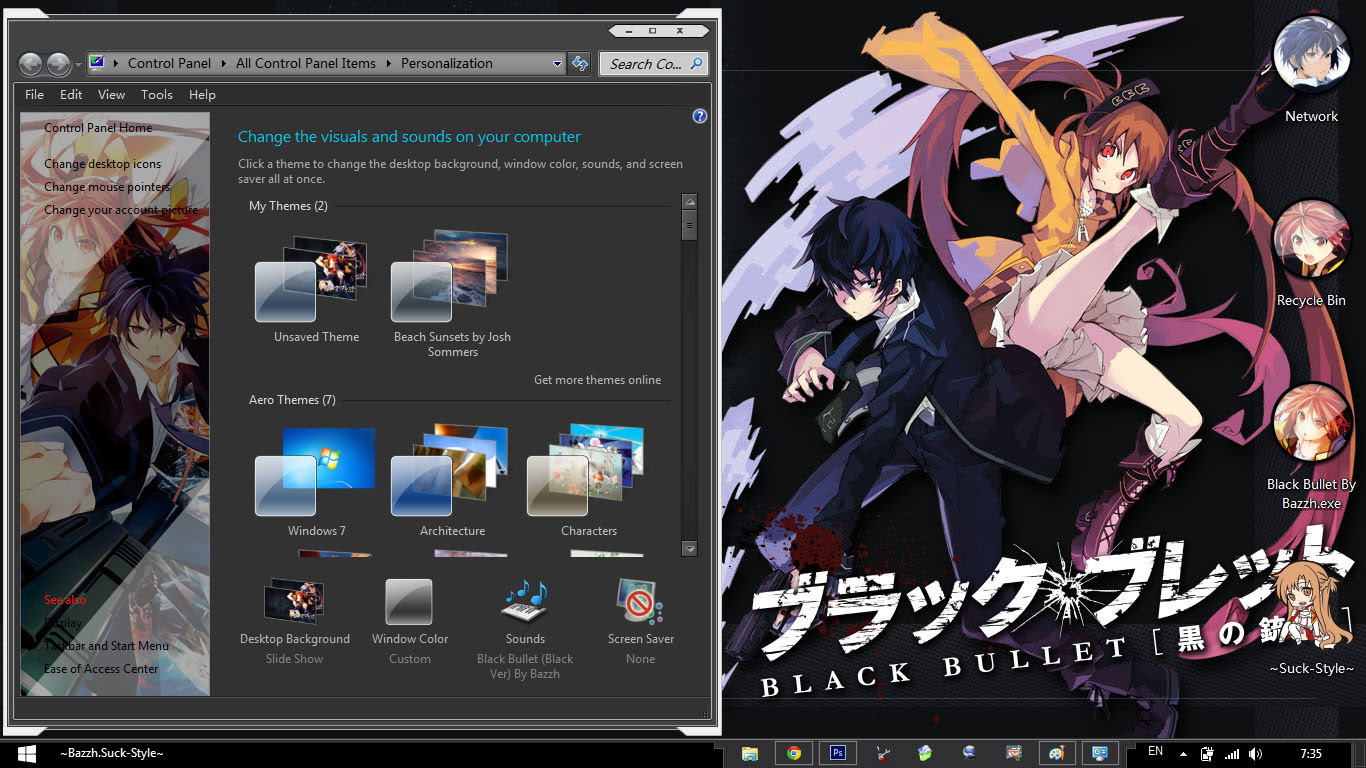This screenshot has height=768, width=1366.
Task: Open the Tools menu
Action: click(x=157, y=94)
